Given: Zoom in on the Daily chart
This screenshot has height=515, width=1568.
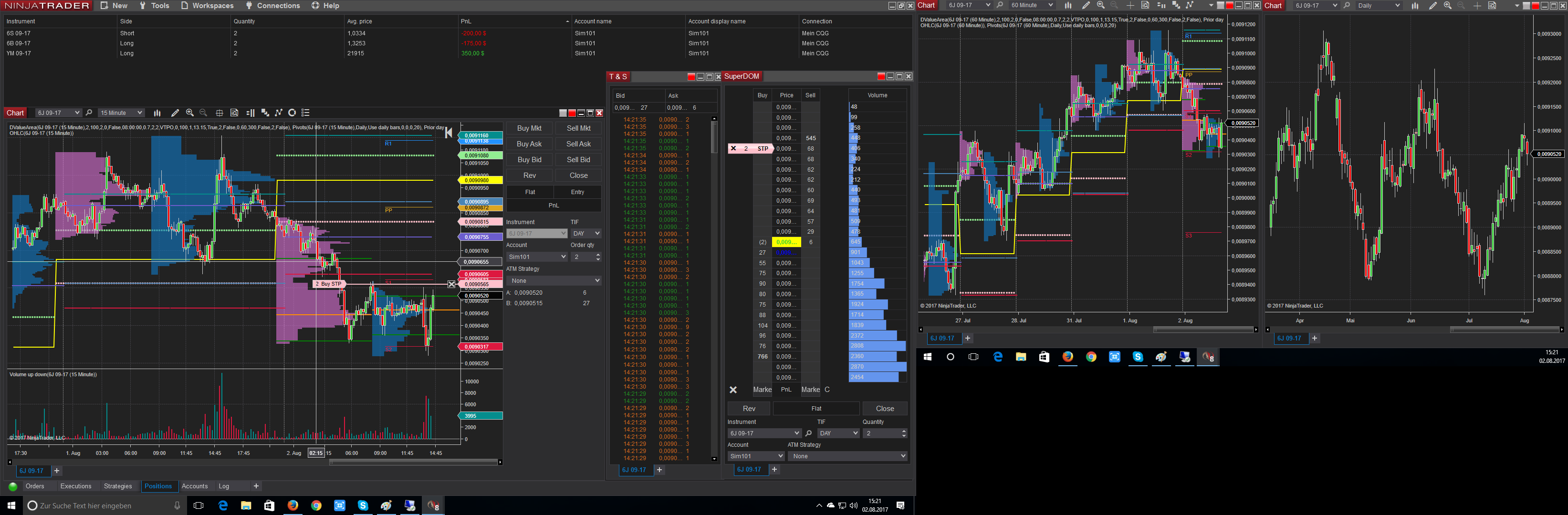Looking at the screenshot, I should 1447,5.
